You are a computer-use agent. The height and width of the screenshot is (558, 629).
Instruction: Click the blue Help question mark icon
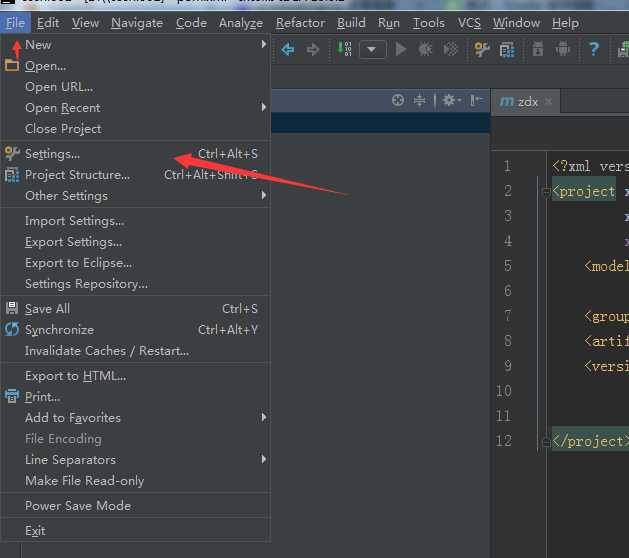click(594, 49)
